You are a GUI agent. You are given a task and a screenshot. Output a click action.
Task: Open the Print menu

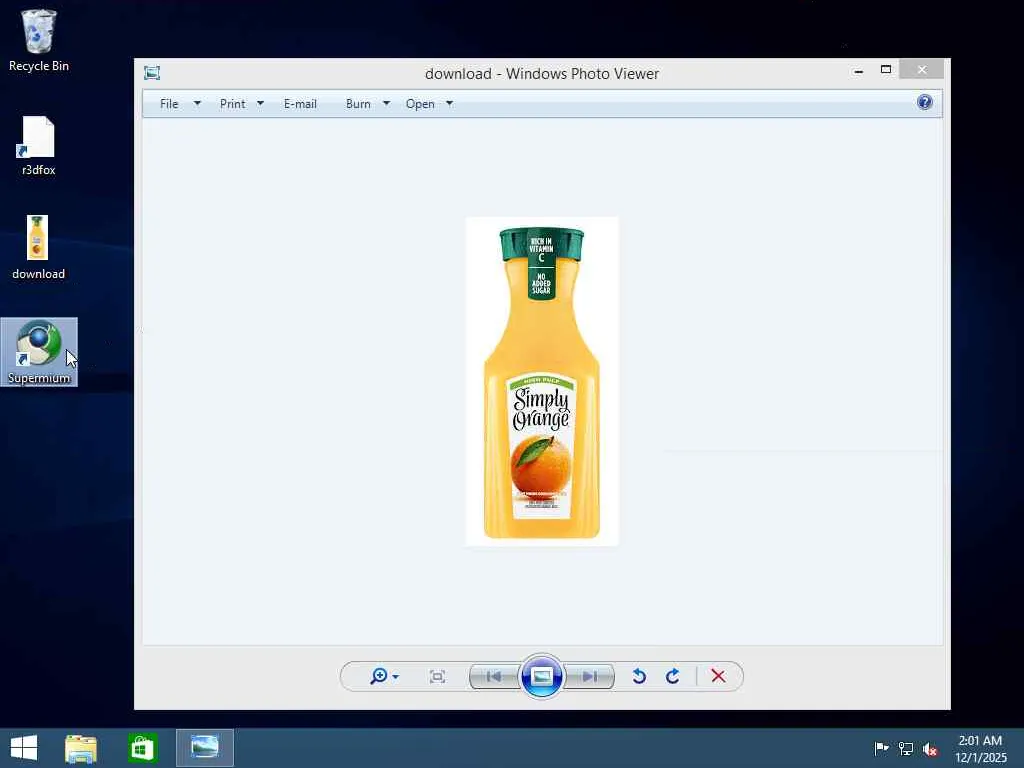232,104
